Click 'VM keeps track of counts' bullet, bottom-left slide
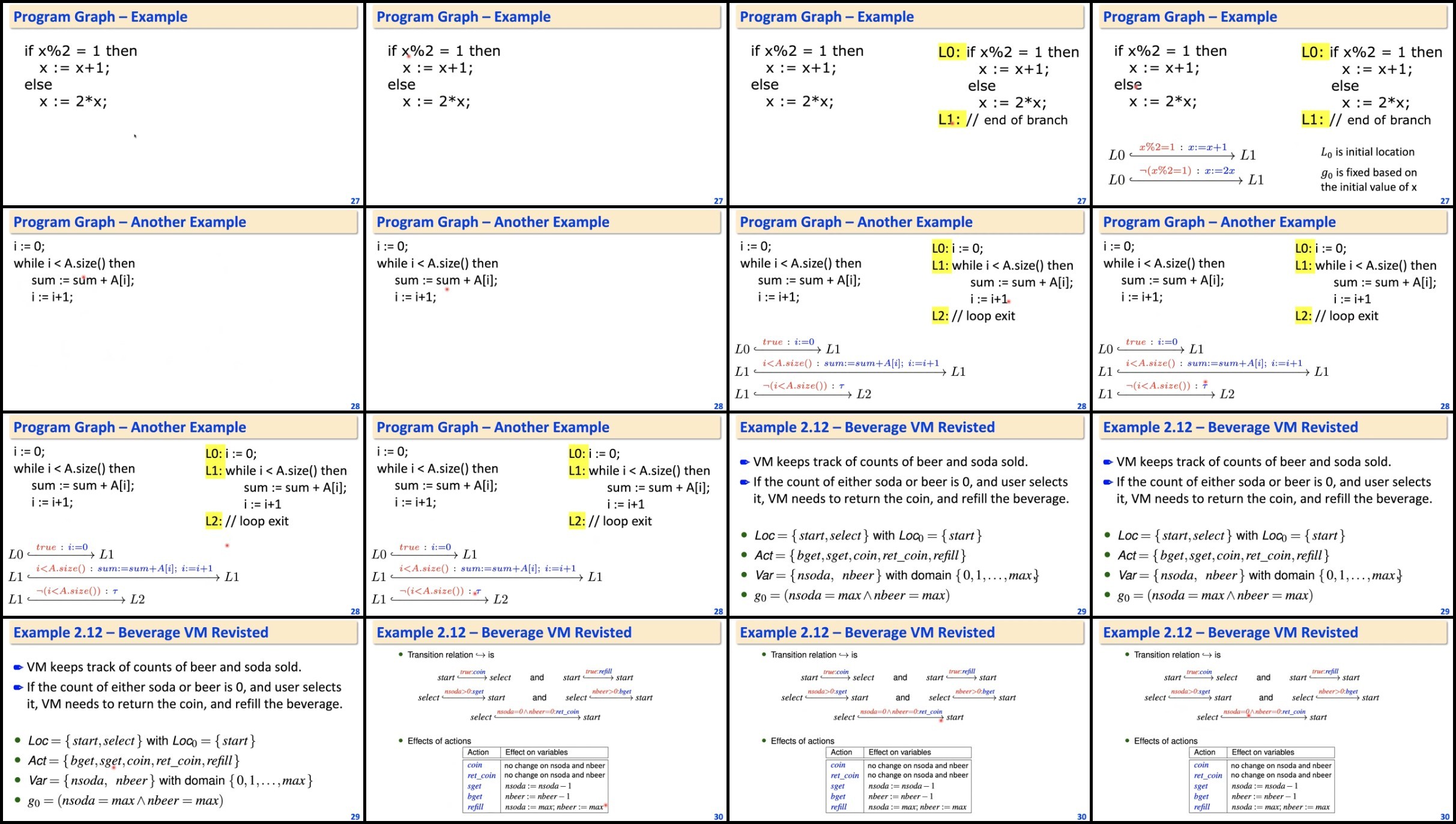Image resolution: width=1456 pixels, height=824 pixels. pyautogui.click(x=163, y=667)
